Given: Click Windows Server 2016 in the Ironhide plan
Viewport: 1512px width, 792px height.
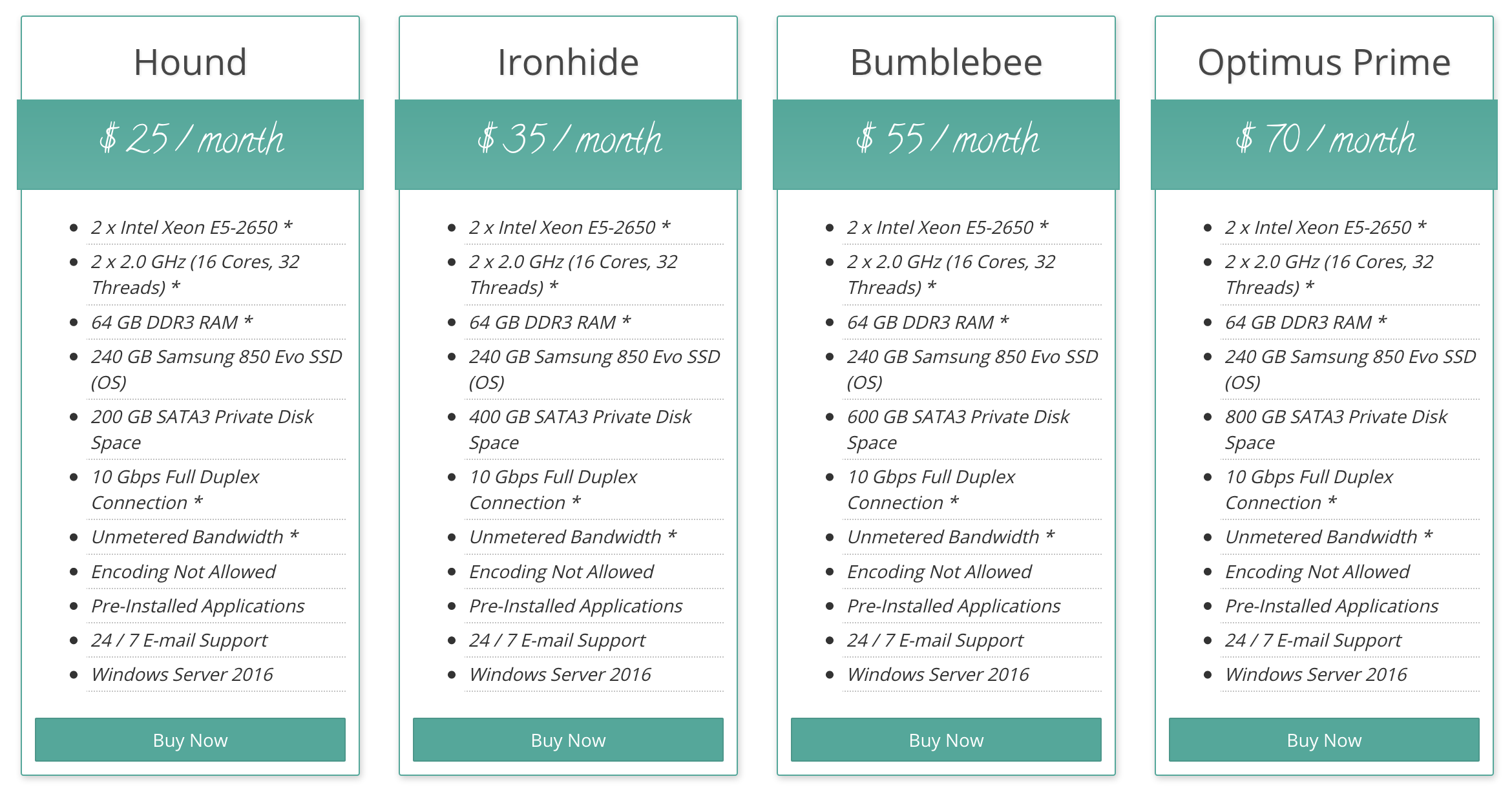Looking at the screenshot, I should [560, 674].
